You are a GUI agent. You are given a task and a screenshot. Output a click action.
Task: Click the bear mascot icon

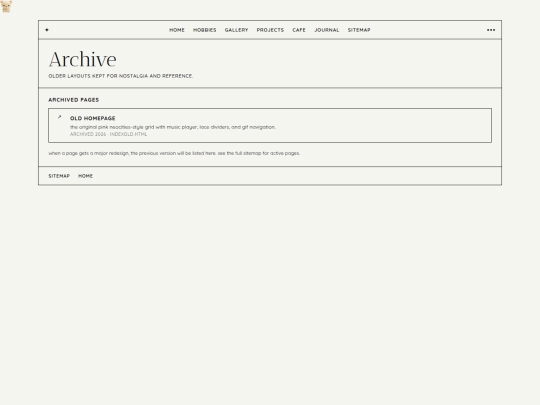point(6,6)
